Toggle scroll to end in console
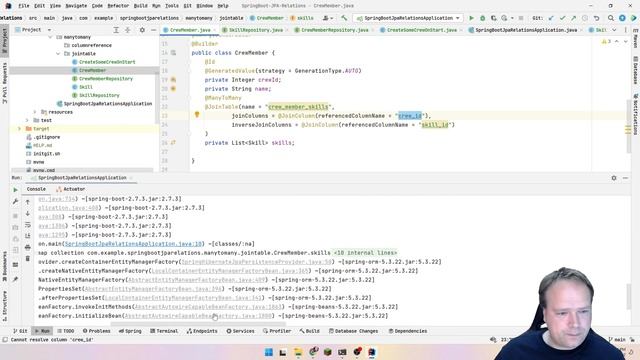The image size is (640, 360). (28, 236)
